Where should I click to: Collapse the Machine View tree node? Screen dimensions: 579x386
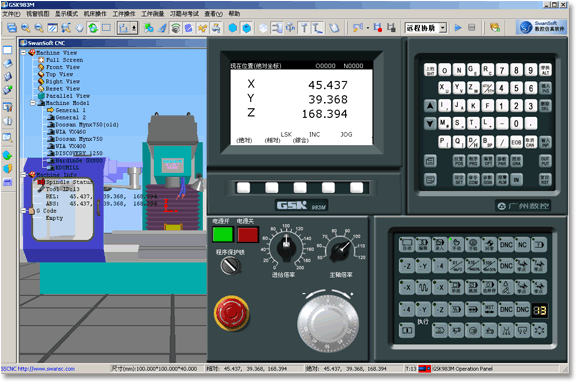(24, 53)
